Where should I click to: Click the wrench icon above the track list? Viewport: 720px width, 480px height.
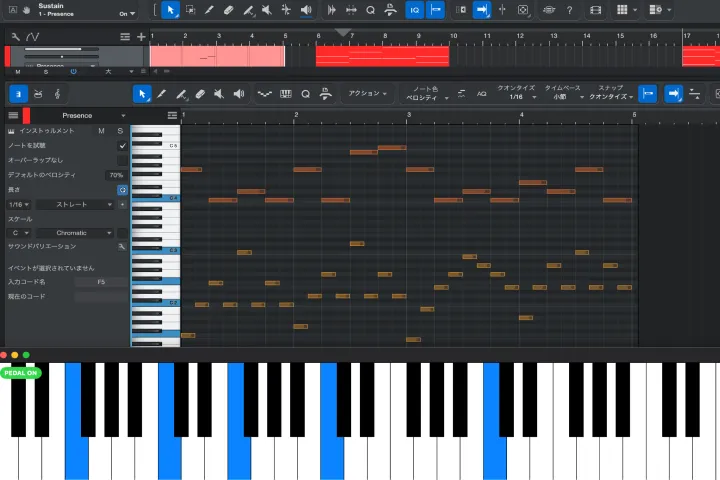click(x=15, y=37)
